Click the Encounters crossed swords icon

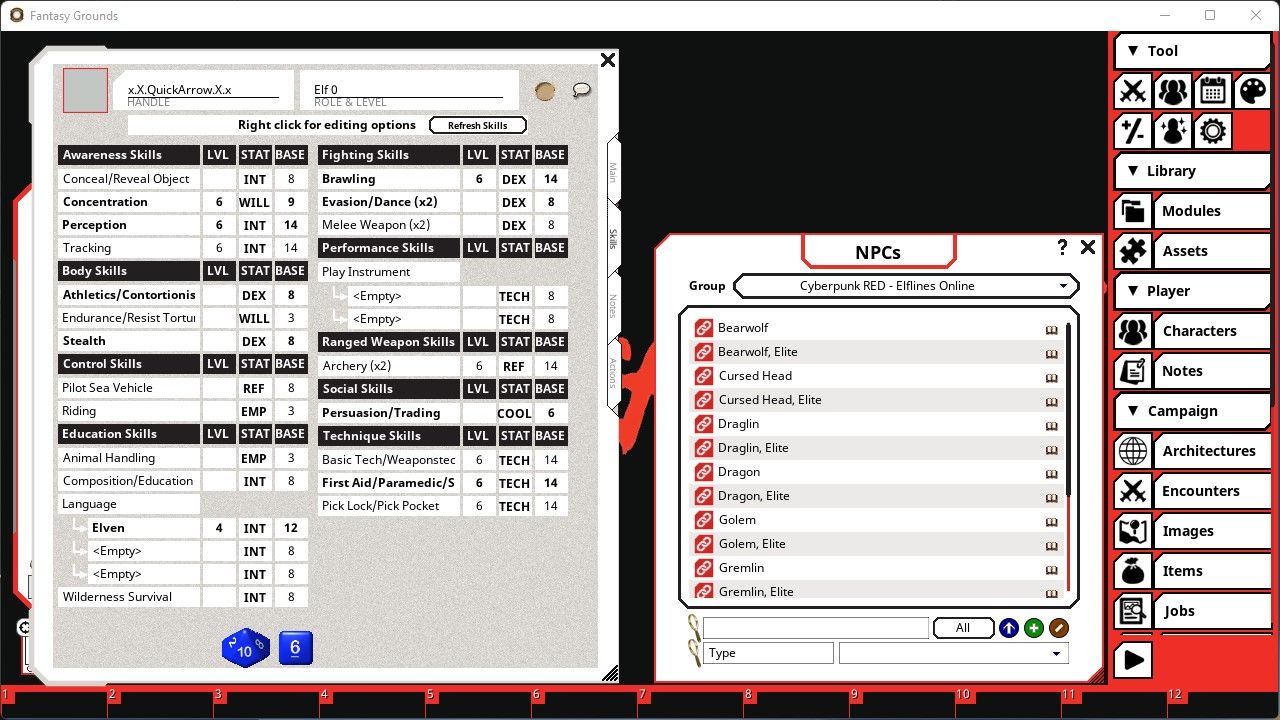coord(1132,491)
